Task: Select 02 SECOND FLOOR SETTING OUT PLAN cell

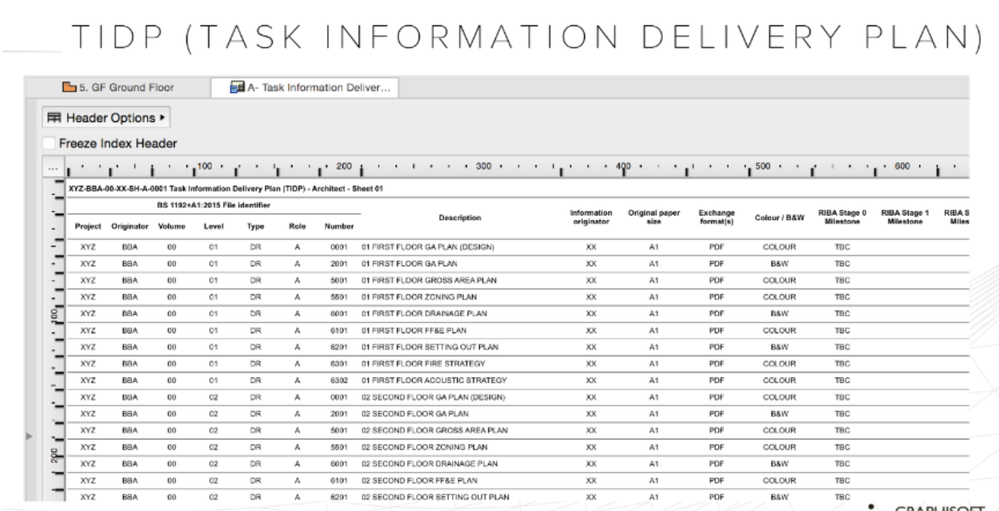Action: tap(435, 497)
